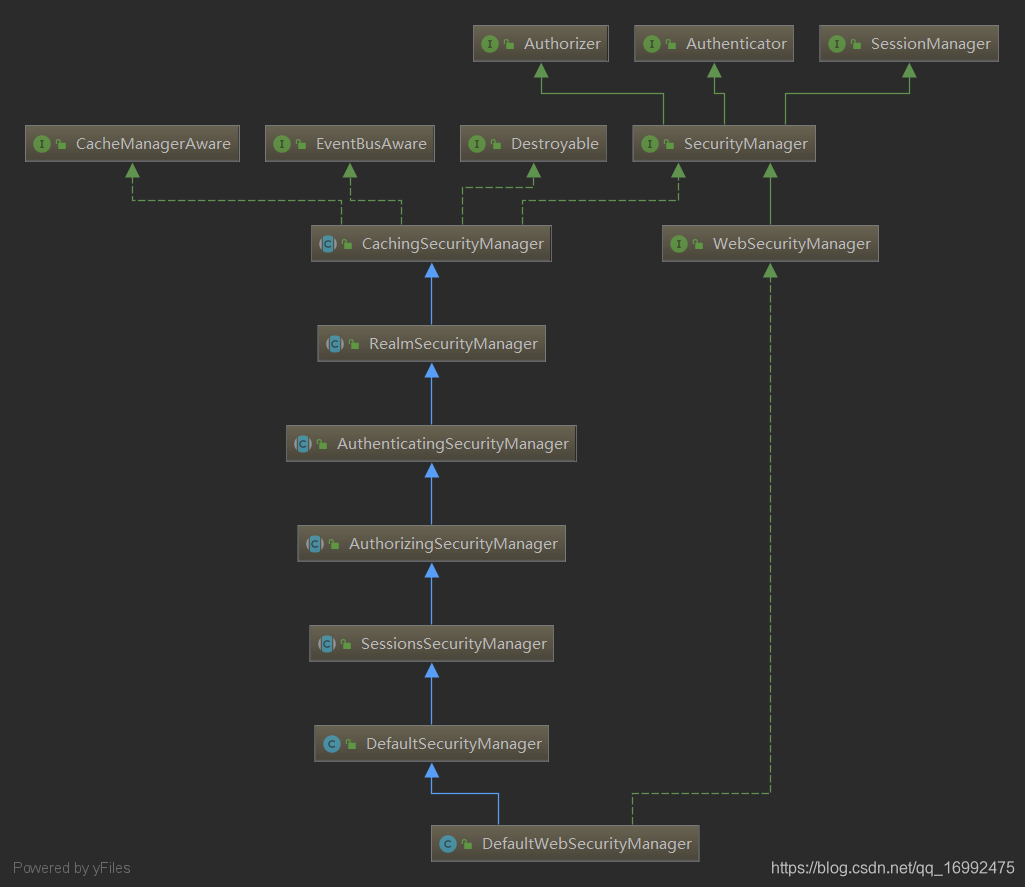Click the interface icon on CacheManagerAware
Screen dimensions: 1025x887
[x=42, y=144]
